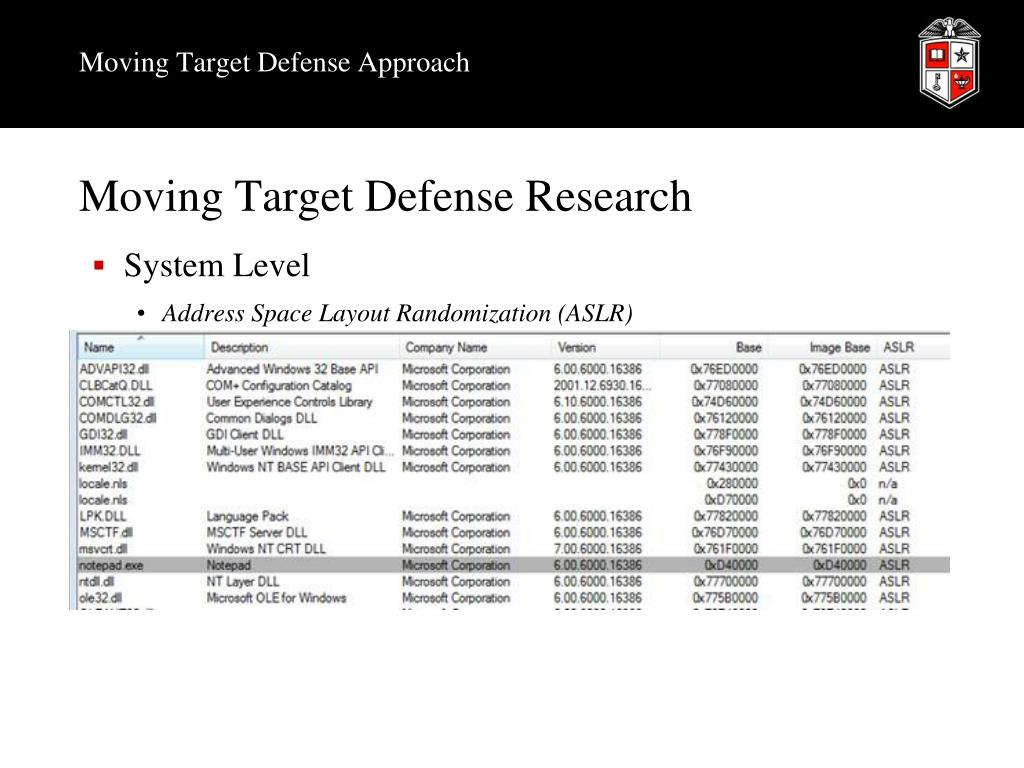Select version 2001.12.6930.16 of CLBCatQ.DLL

point(602,385)
